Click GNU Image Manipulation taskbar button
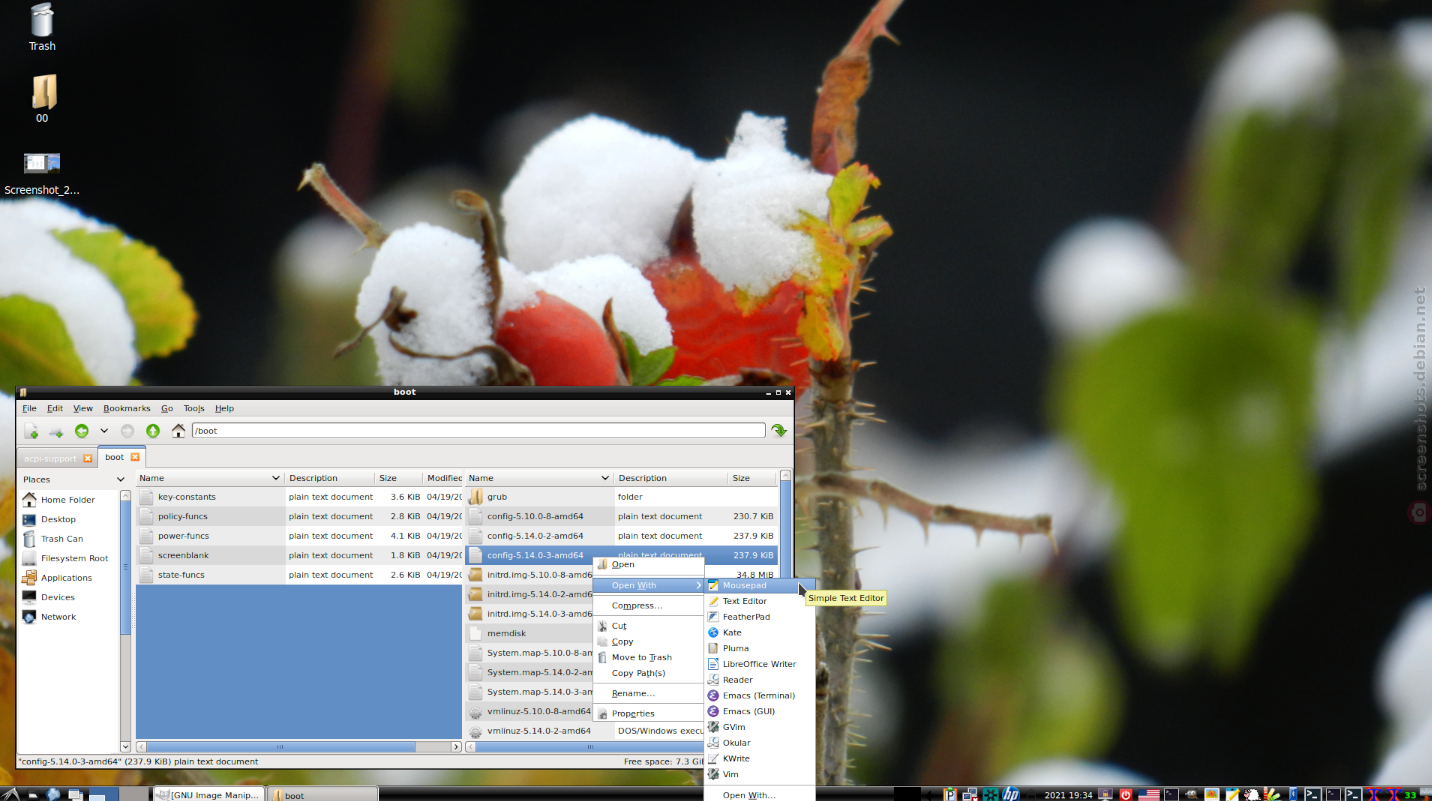 coord(208,795)
